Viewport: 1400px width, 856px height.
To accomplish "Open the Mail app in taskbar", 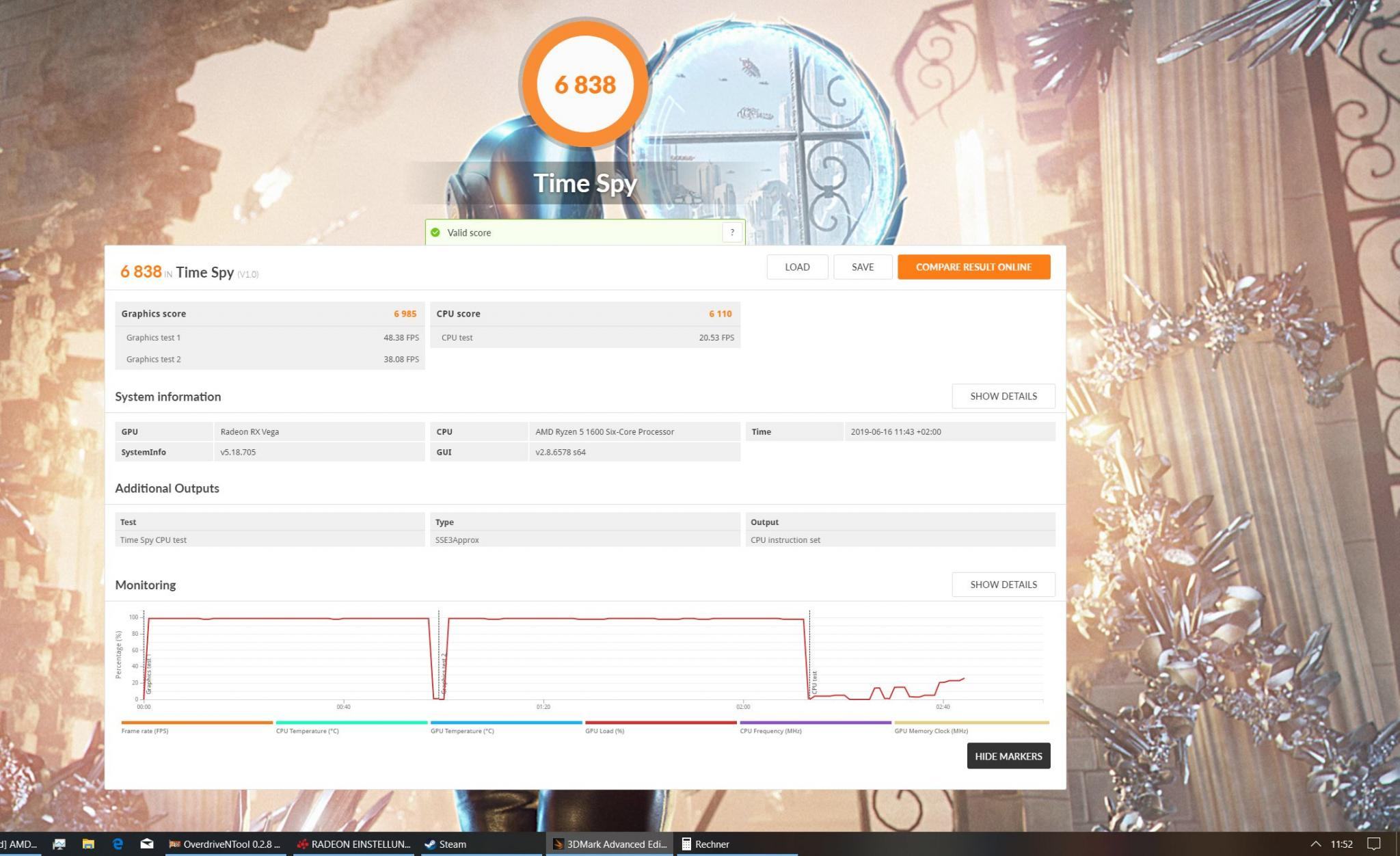I will 147,844.
